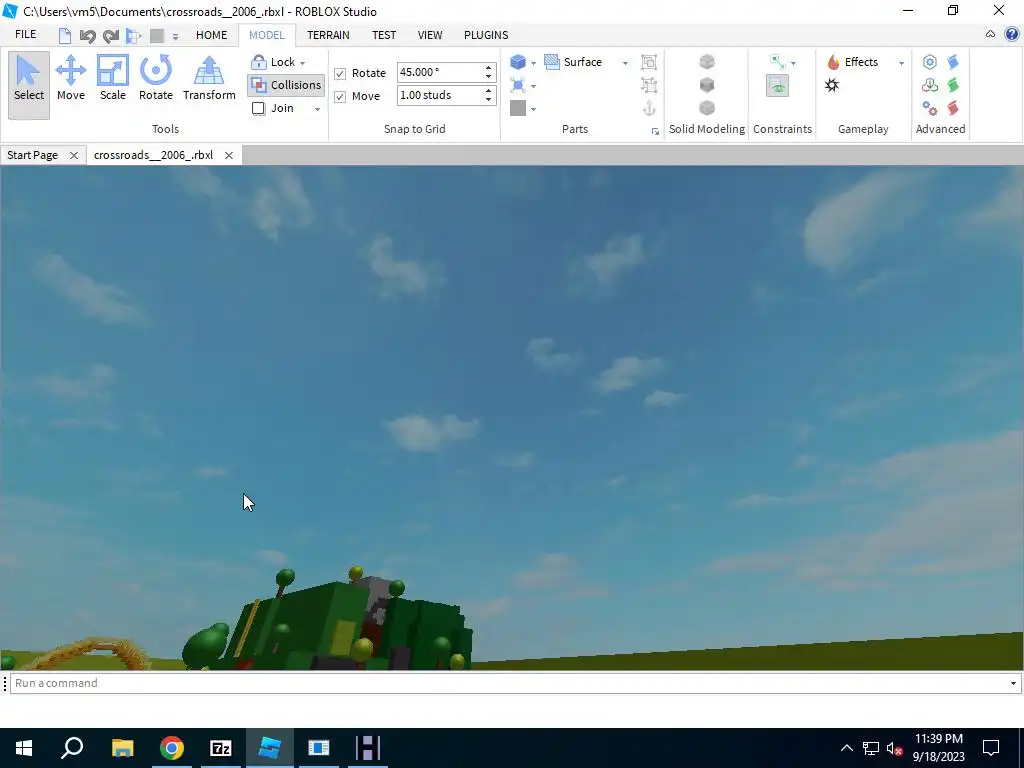Activate the Scale tool
Image resolution: width=1024 pixels, height=768 pixels.
(112, 78)
